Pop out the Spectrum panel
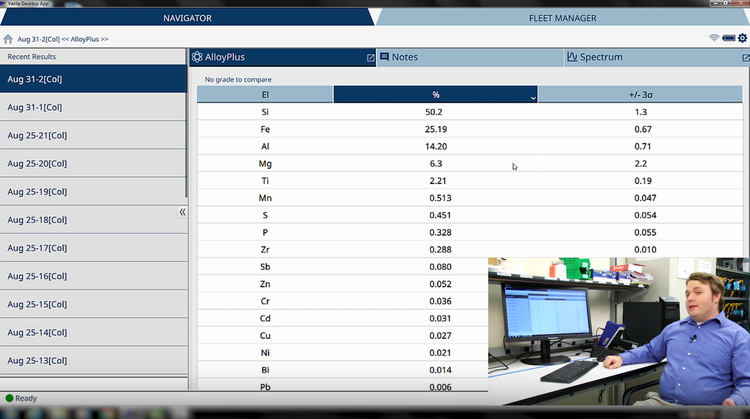 (743, 58)
